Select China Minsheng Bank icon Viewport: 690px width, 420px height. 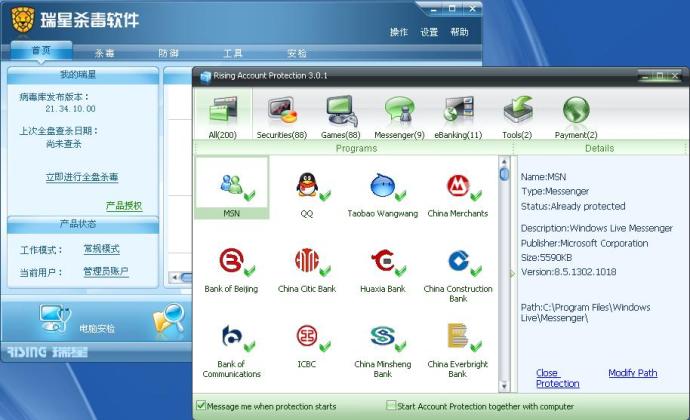pyautogui.click(x=382, y=336)
